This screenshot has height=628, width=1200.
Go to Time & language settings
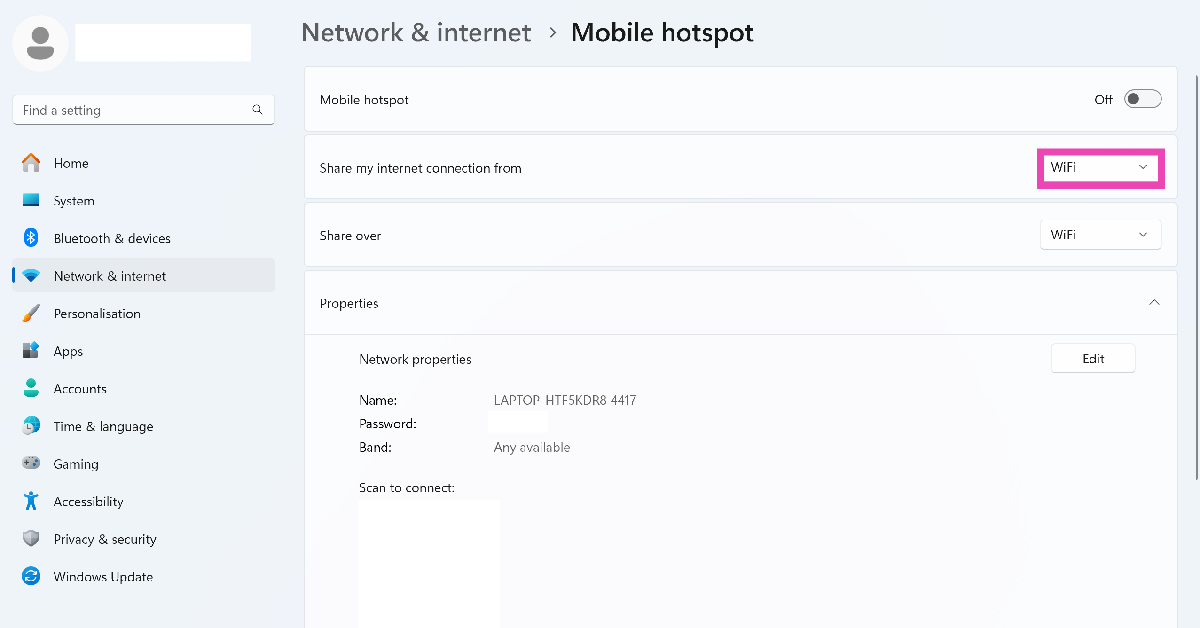pyautogui.click(x=103, y=427)
